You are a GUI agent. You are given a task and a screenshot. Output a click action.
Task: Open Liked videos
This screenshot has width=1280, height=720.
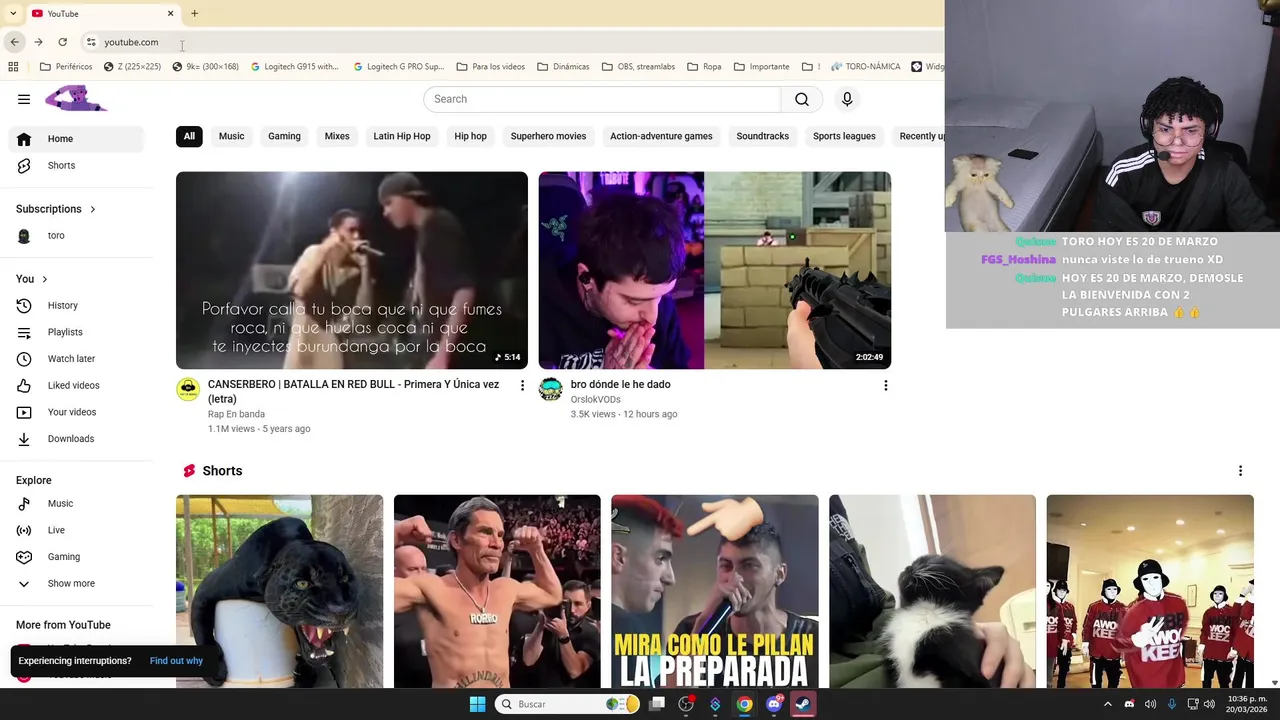[x=76, y=385]
